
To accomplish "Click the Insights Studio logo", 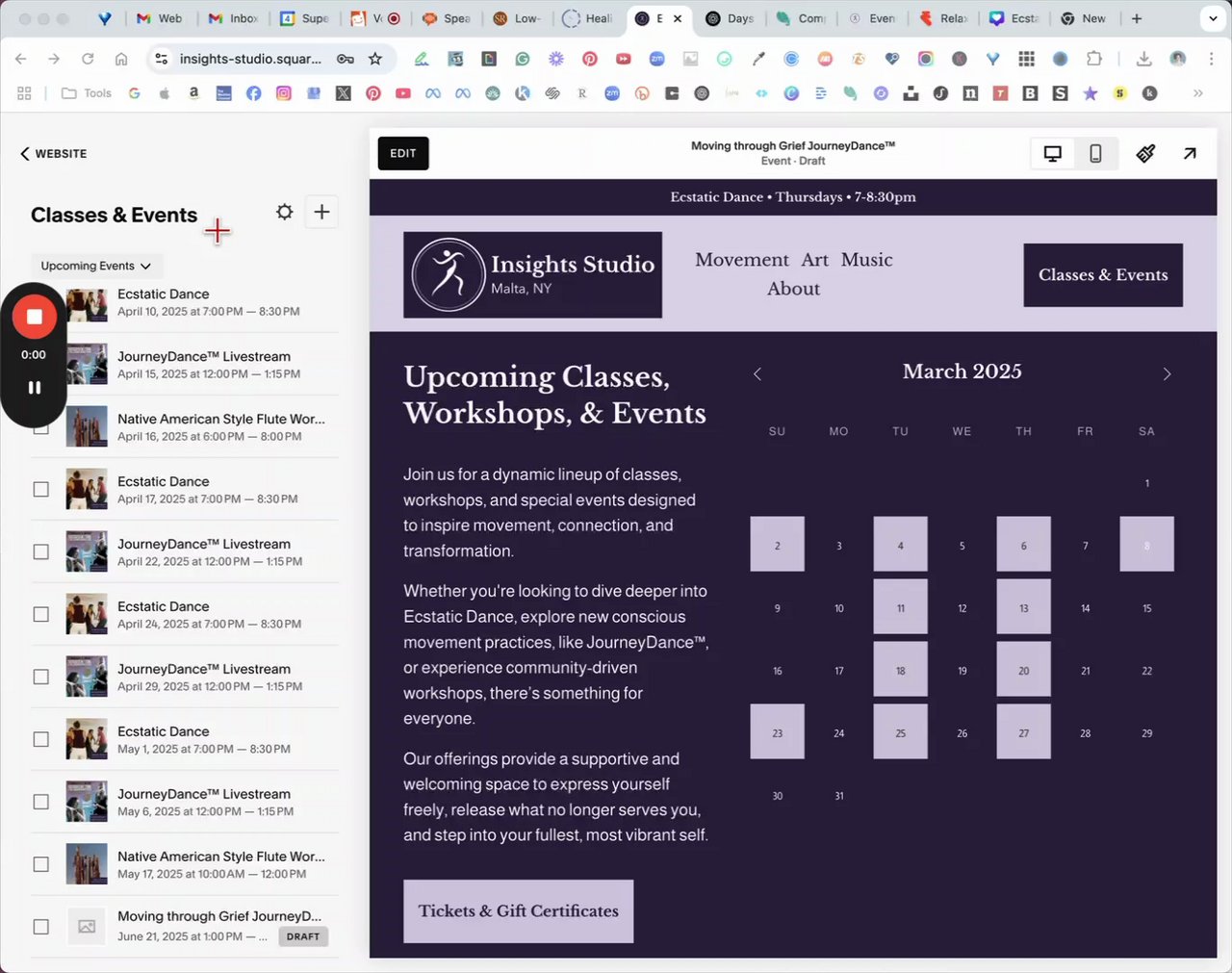I will 532,275.
